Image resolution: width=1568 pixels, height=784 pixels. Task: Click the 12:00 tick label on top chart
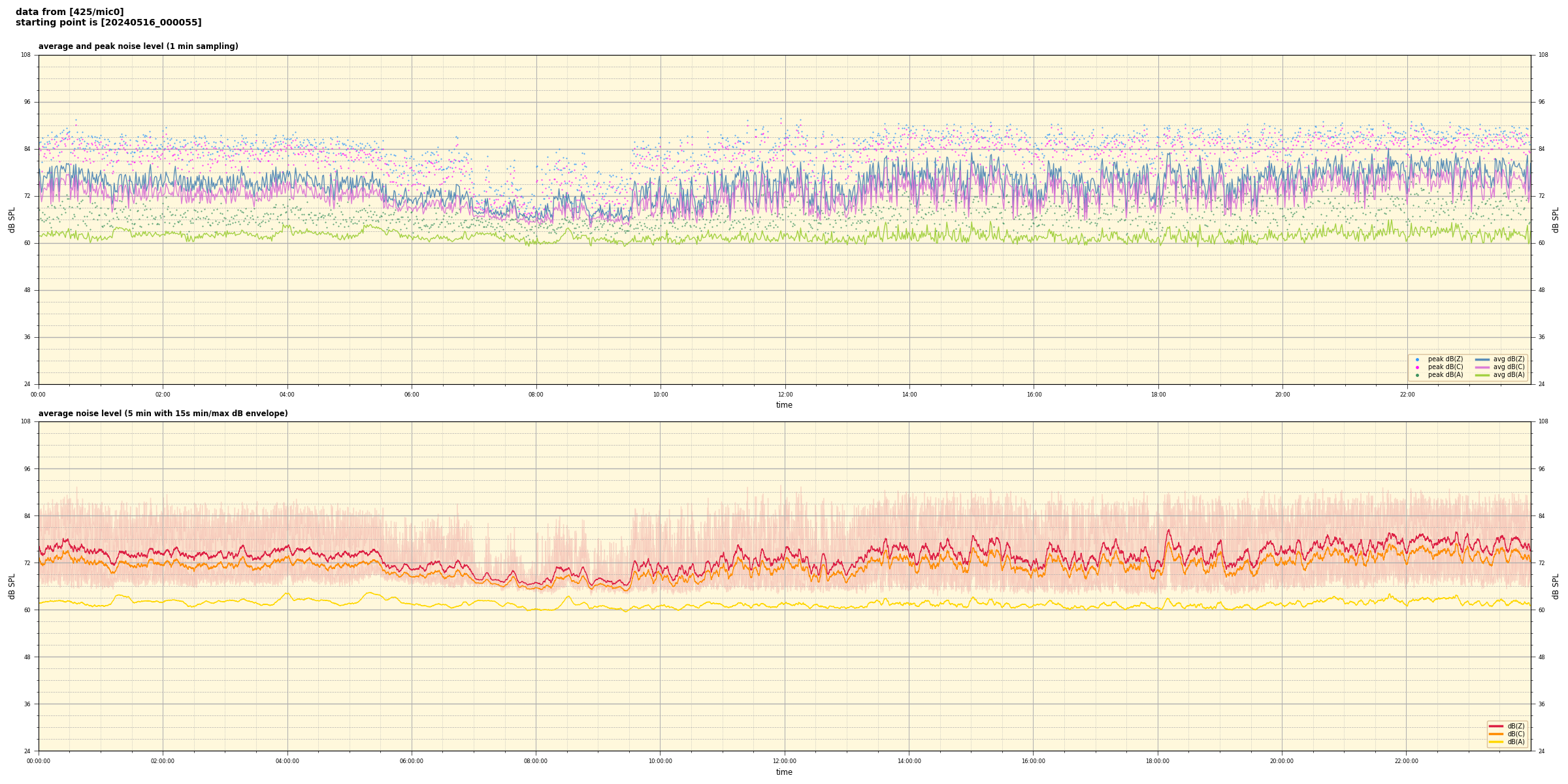pos(785,395)
